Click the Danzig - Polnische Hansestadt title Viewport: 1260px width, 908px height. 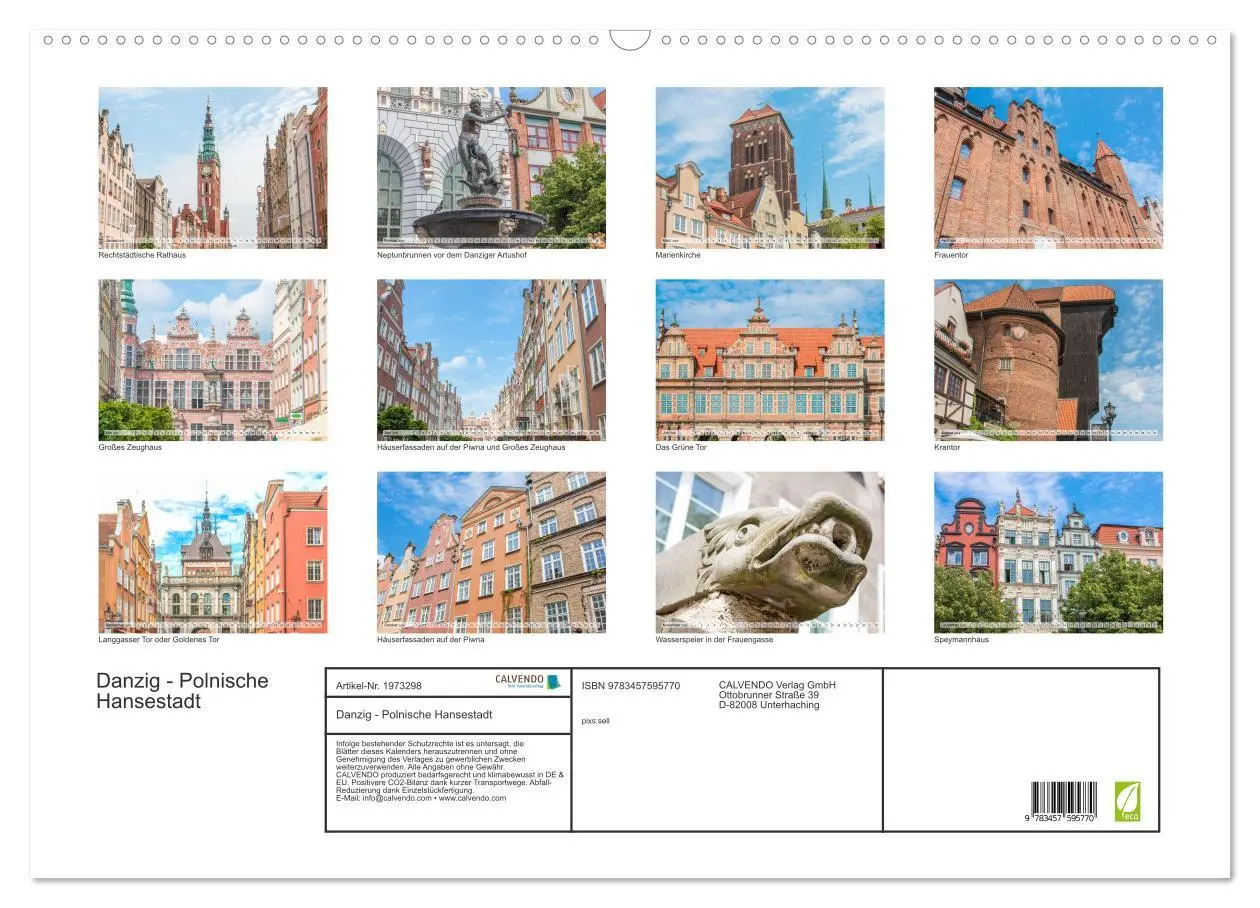183,690
